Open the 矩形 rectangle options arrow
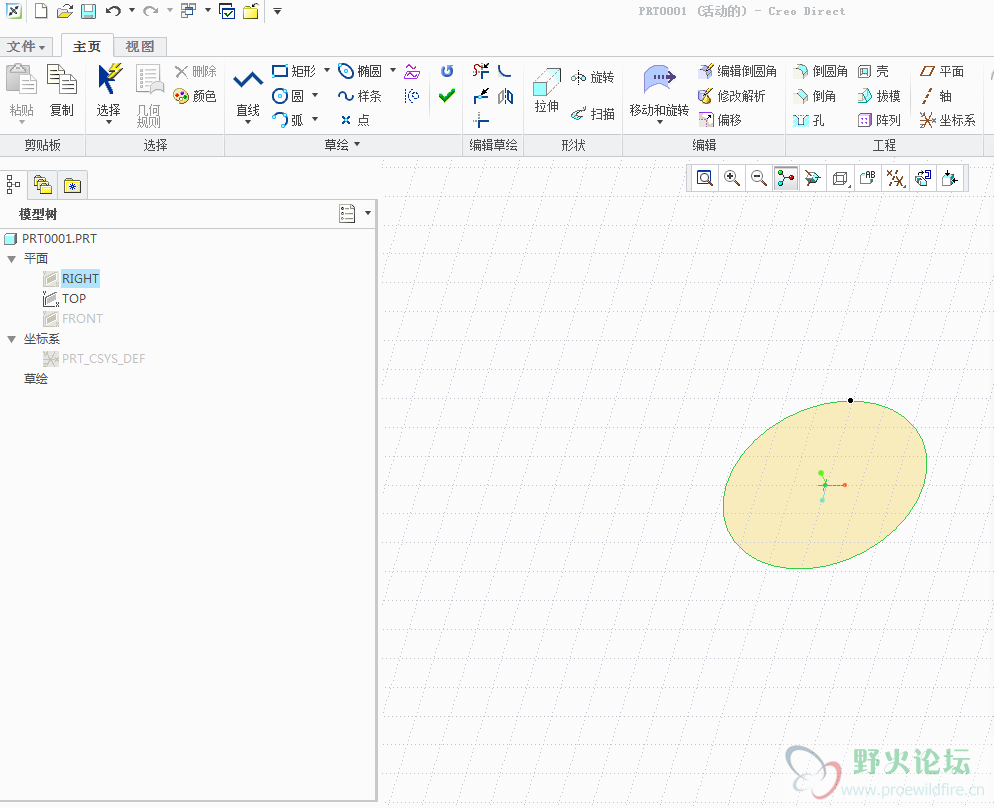994x808 pixels. [327, 70]
